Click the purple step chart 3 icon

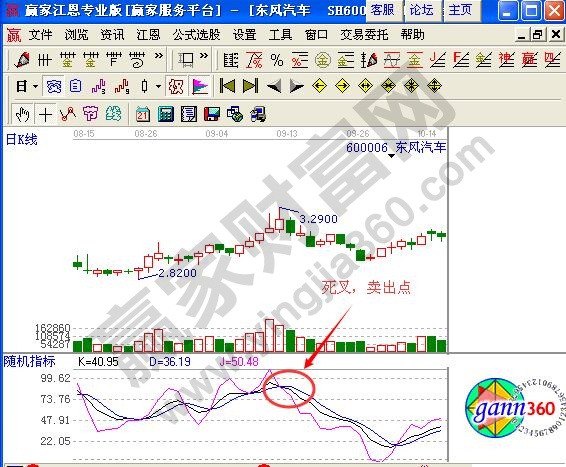click(98, 86)
